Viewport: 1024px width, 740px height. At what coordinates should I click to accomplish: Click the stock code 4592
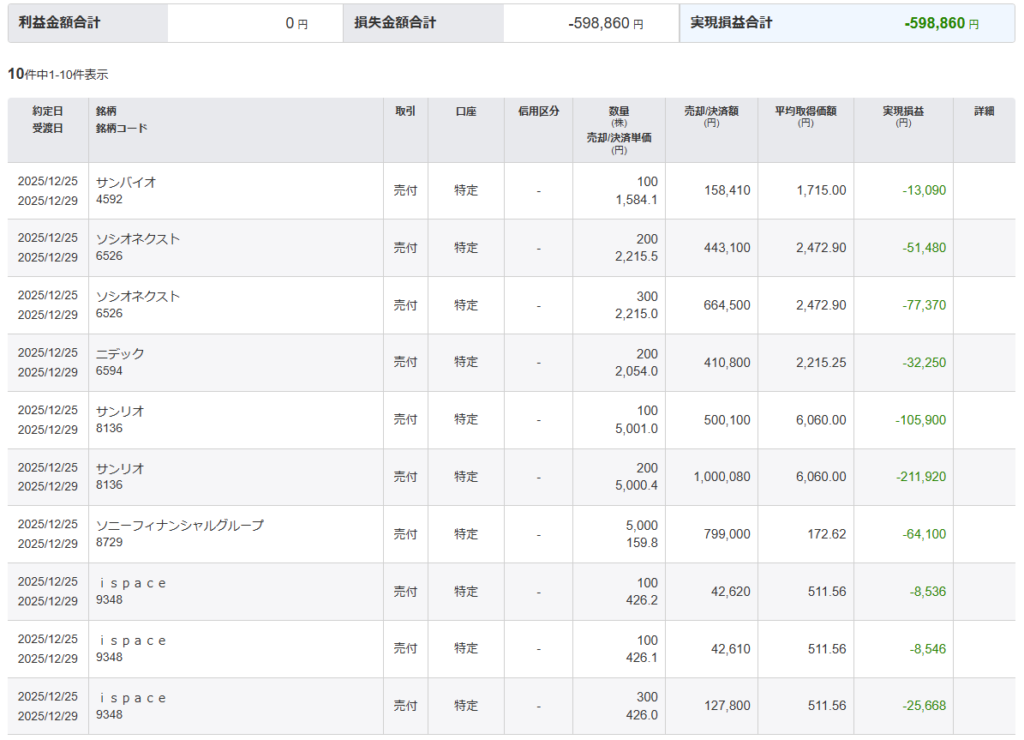pyautogui.click(x=109, y=200)
